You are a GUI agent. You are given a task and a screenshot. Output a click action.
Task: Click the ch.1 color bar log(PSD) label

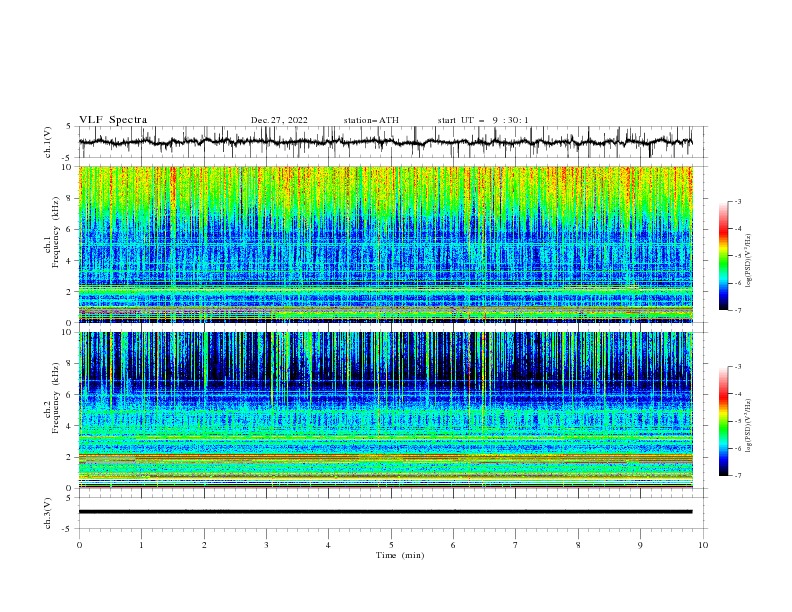point(748,261)
